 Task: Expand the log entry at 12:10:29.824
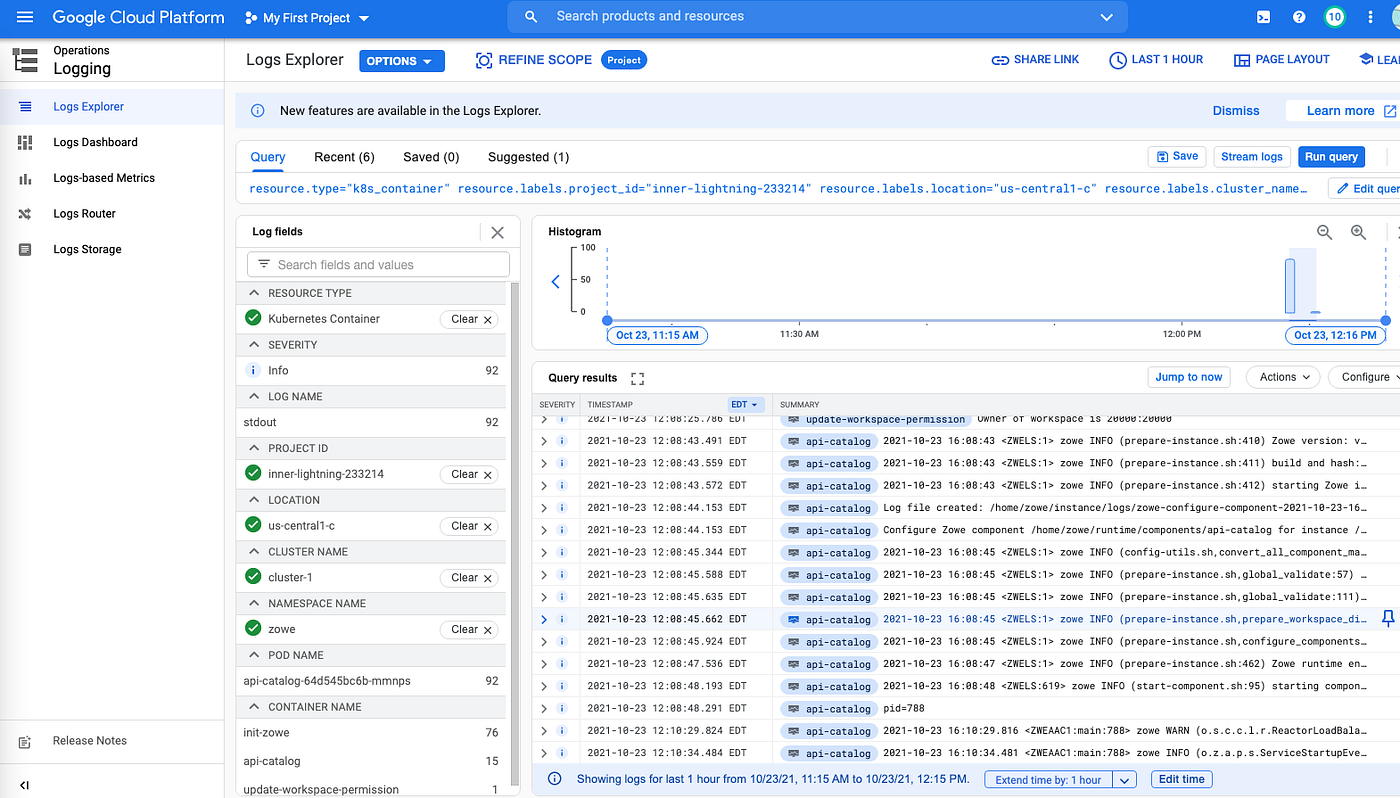tap(544, 731)
